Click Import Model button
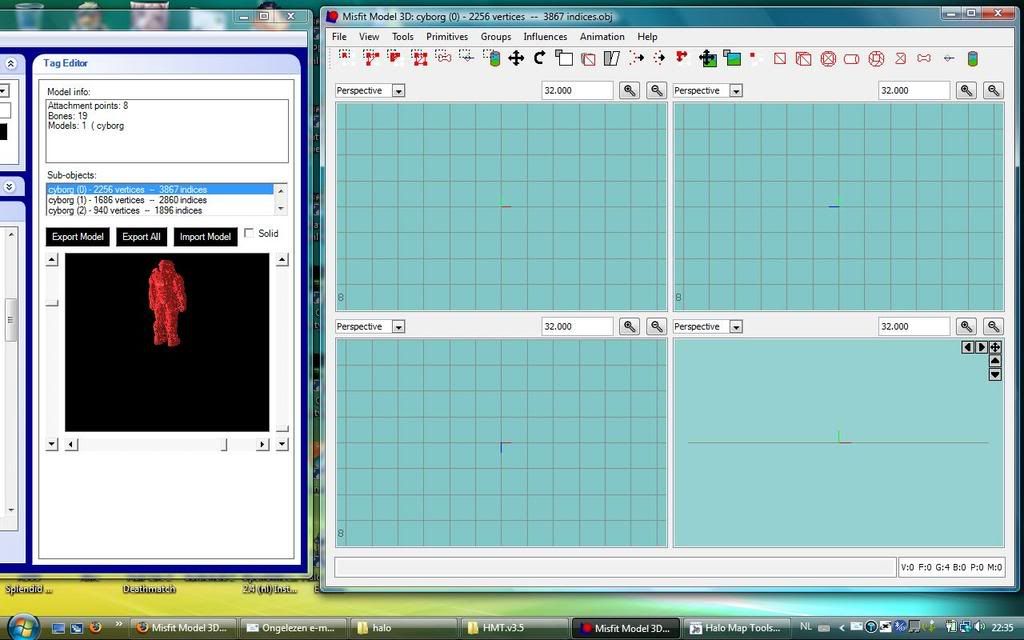 pyautogui.click(x=205, y=236)
